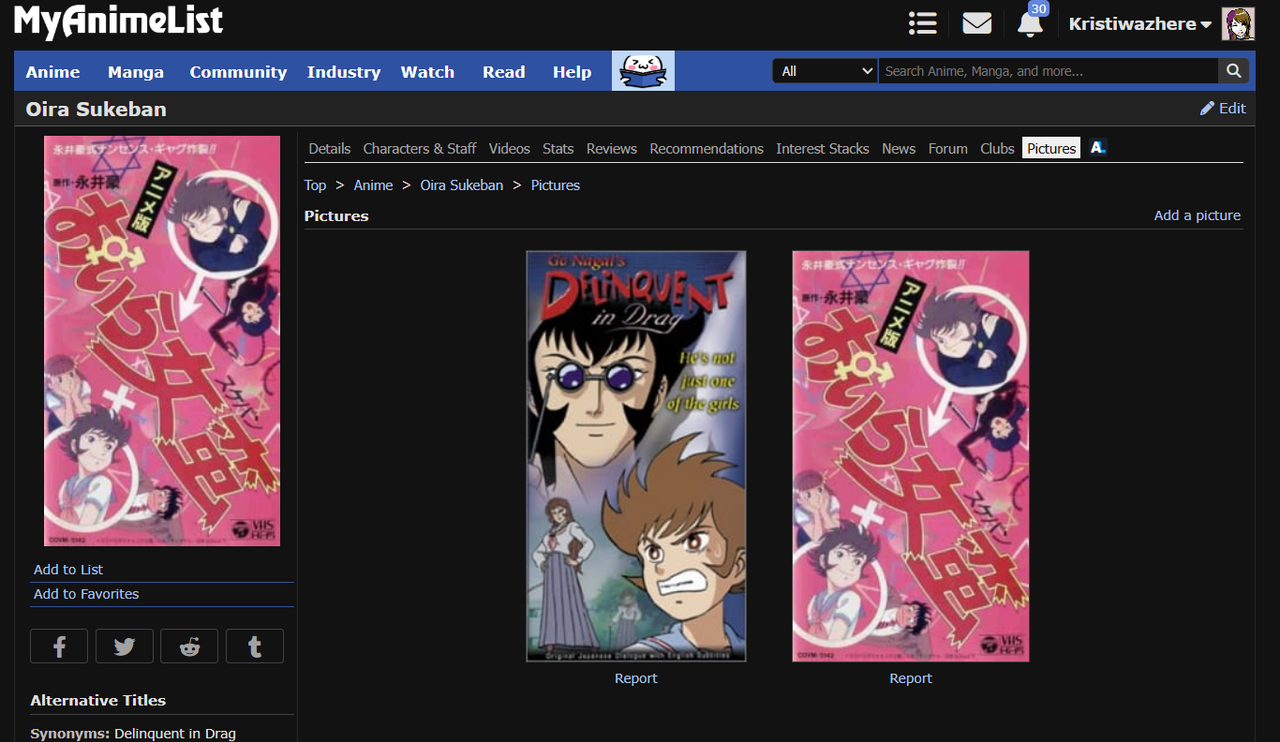Report the pink Japanese VHS picture
The width and height of the screenshot is (1280, 742).
pos(910,678)
